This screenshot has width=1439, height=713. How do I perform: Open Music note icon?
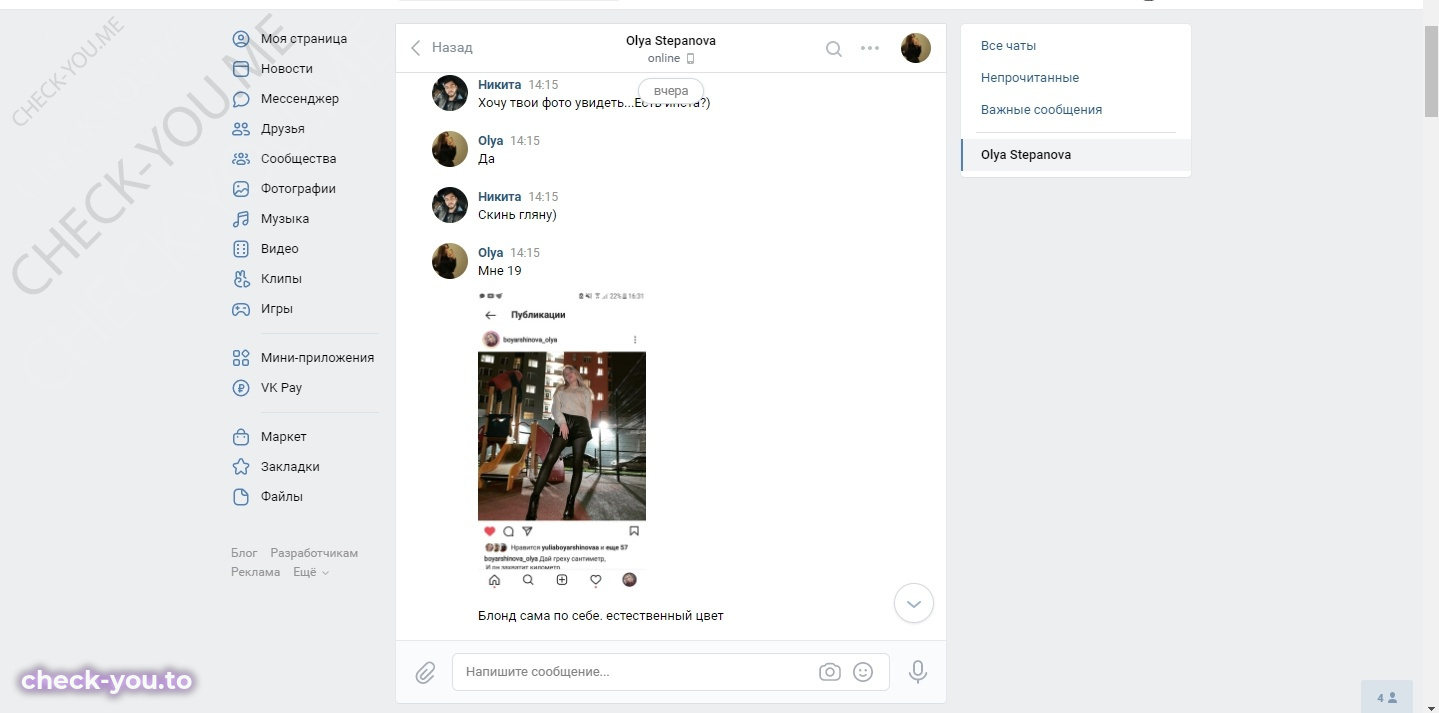[x=241, y=219]
